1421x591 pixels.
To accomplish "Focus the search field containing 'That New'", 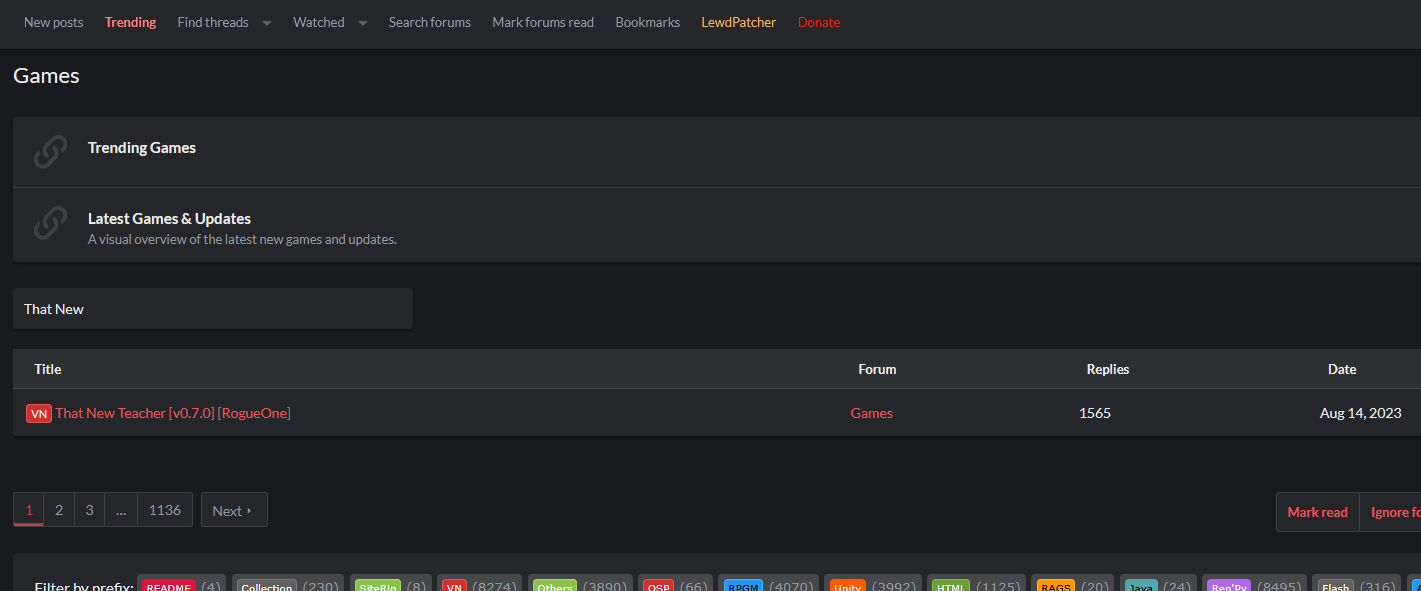I will 213,309.
